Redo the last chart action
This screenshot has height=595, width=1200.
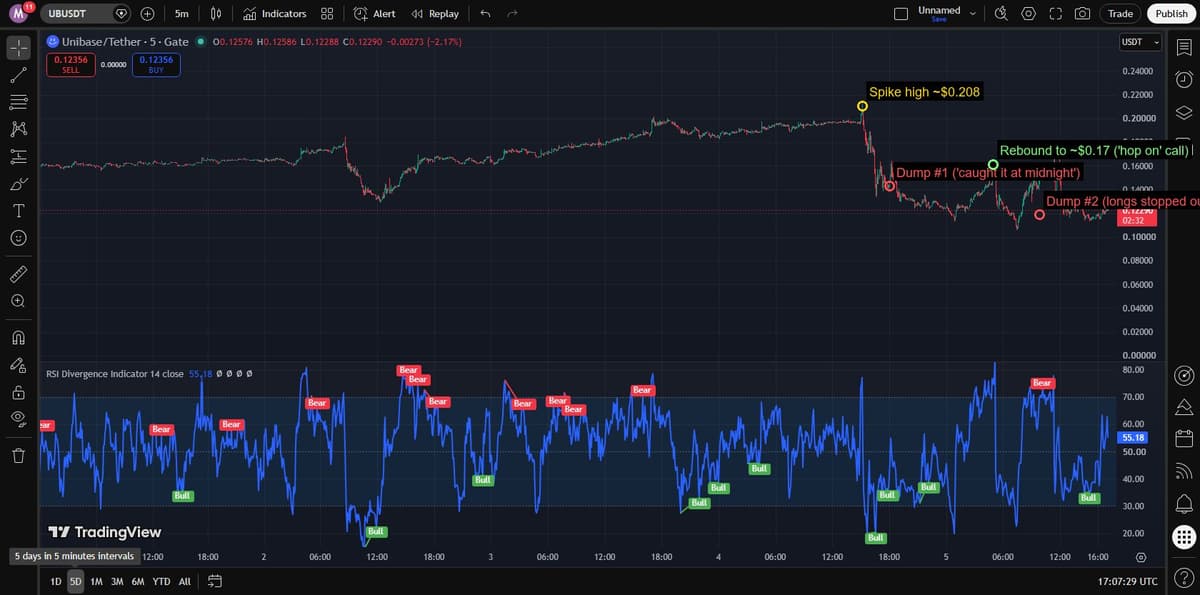512,14
